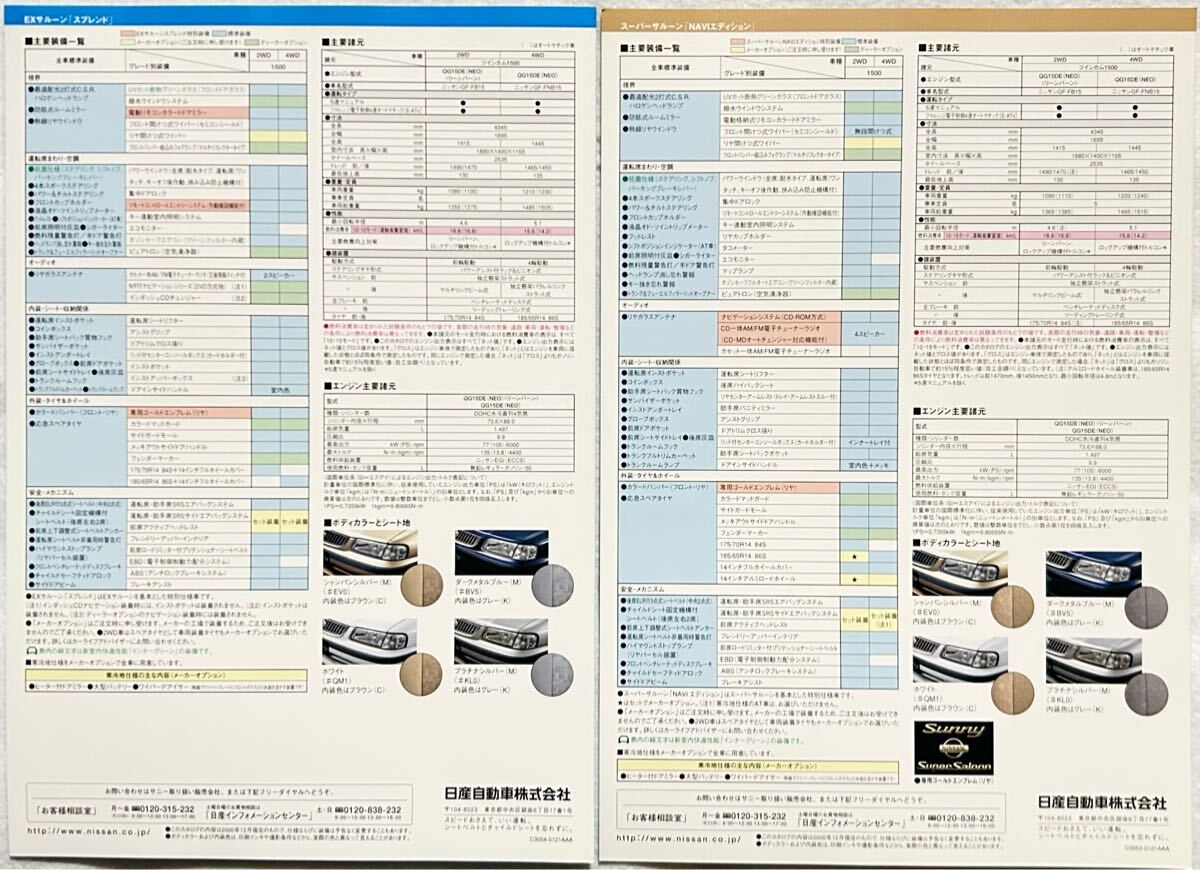Pick brown seat swatch beside ホワイト, EXサルーン page

(x=421, y=674)
